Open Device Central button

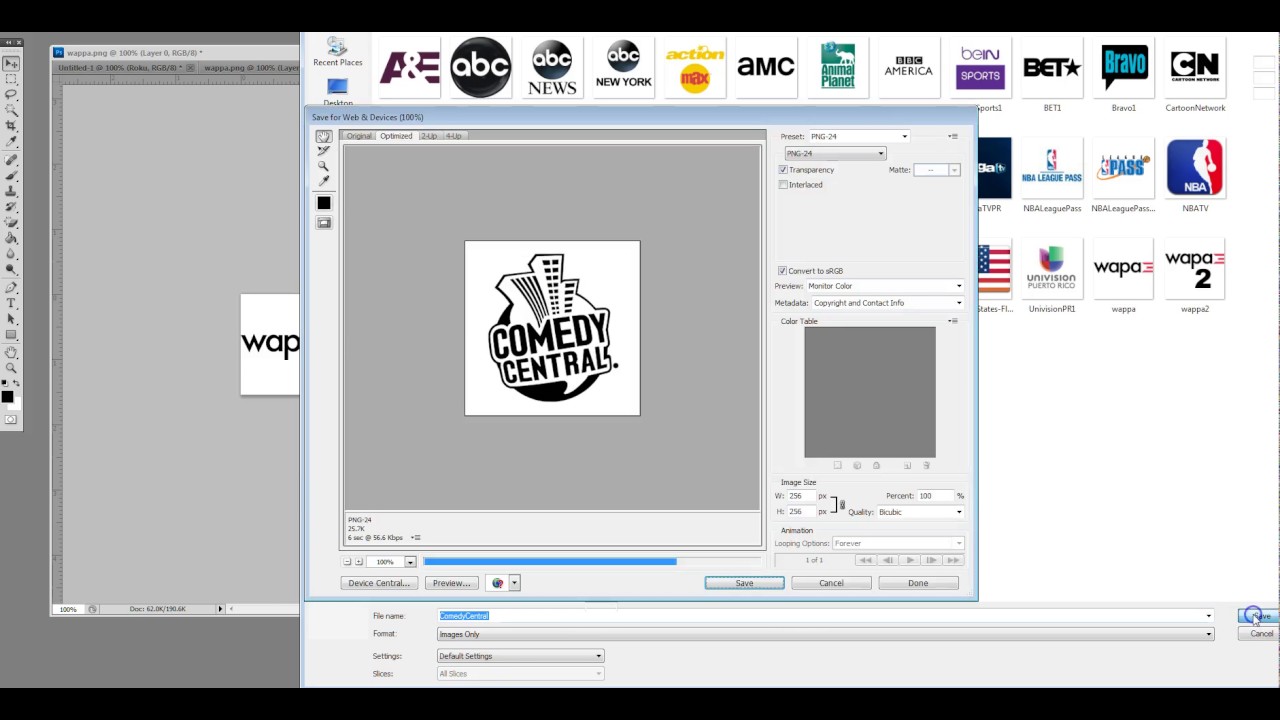[x=379, y=583]
